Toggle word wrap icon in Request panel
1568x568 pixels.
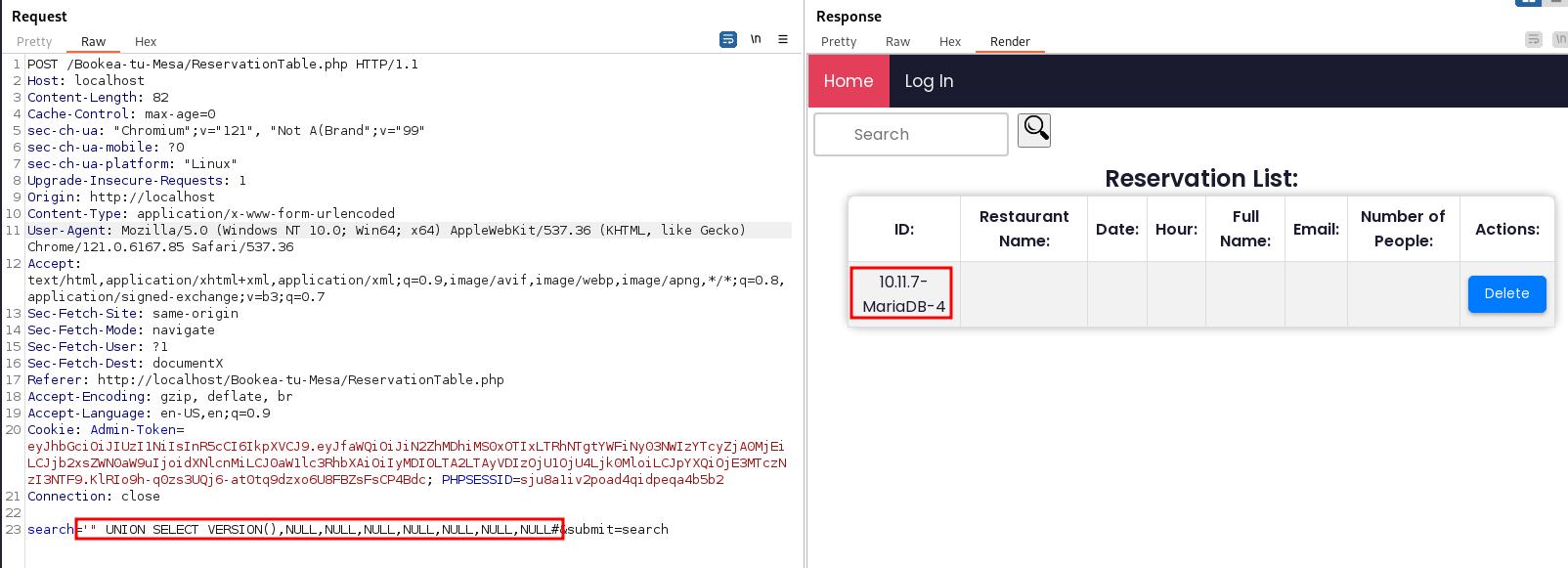coord(728,39)
